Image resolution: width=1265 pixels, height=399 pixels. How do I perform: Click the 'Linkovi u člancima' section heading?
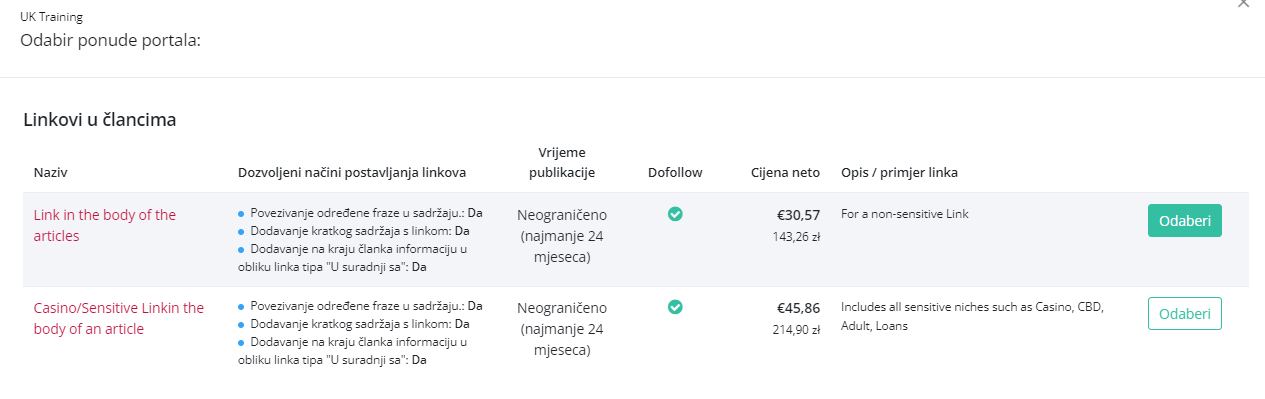(100, 120)
